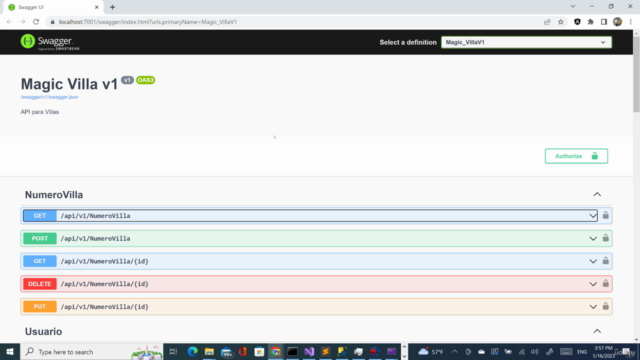Viewport: 640px width, 360px height.
Task: Select the Swagger UI browser tab
Action: 52,7
